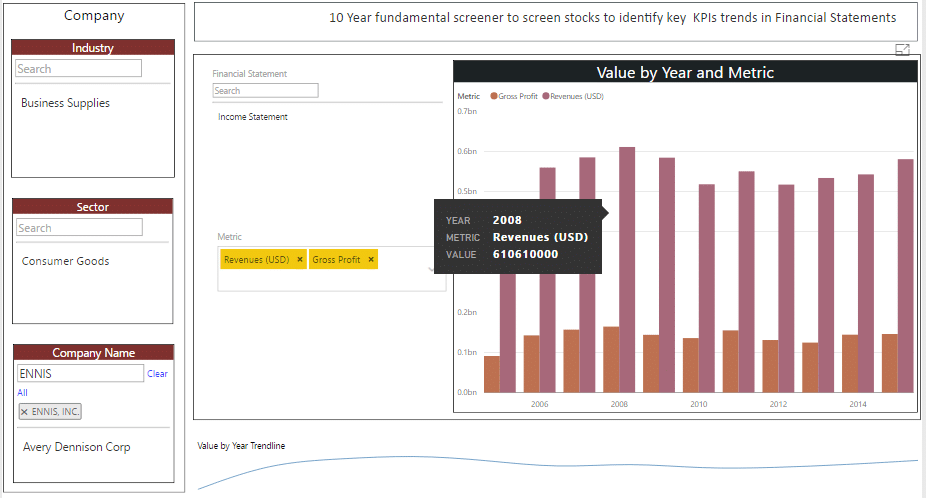Viewport: 926px width, 498px height.
Task: Click the Sector search box
Action: [80, 227]
